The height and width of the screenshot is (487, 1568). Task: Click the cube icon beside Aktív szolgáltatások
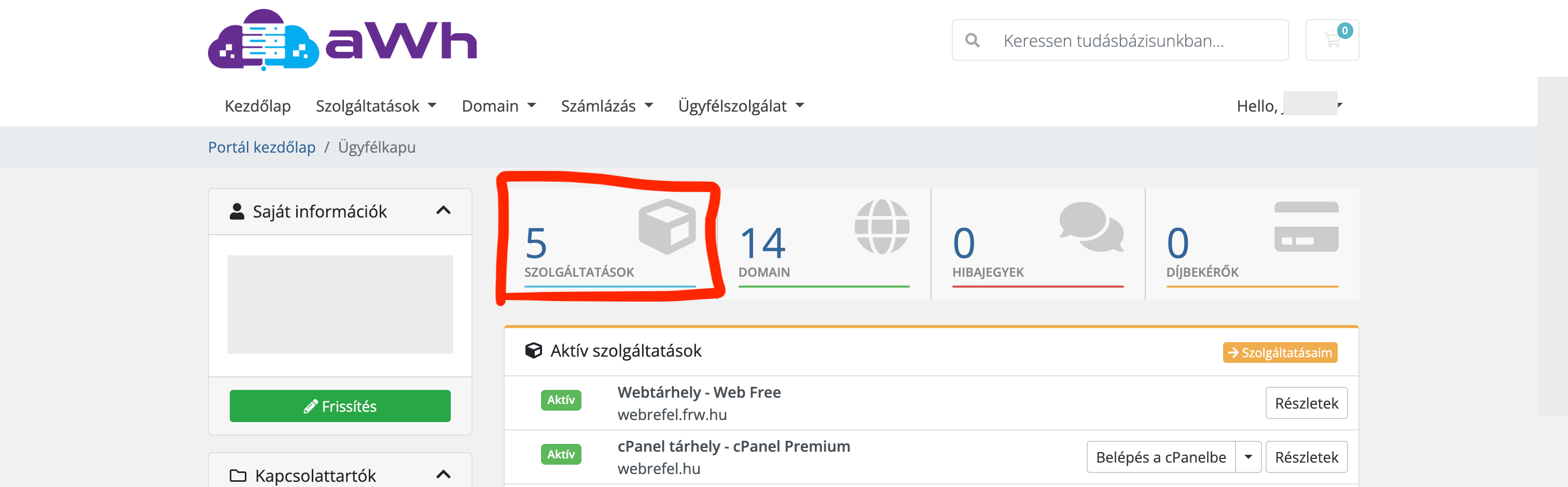533,350
